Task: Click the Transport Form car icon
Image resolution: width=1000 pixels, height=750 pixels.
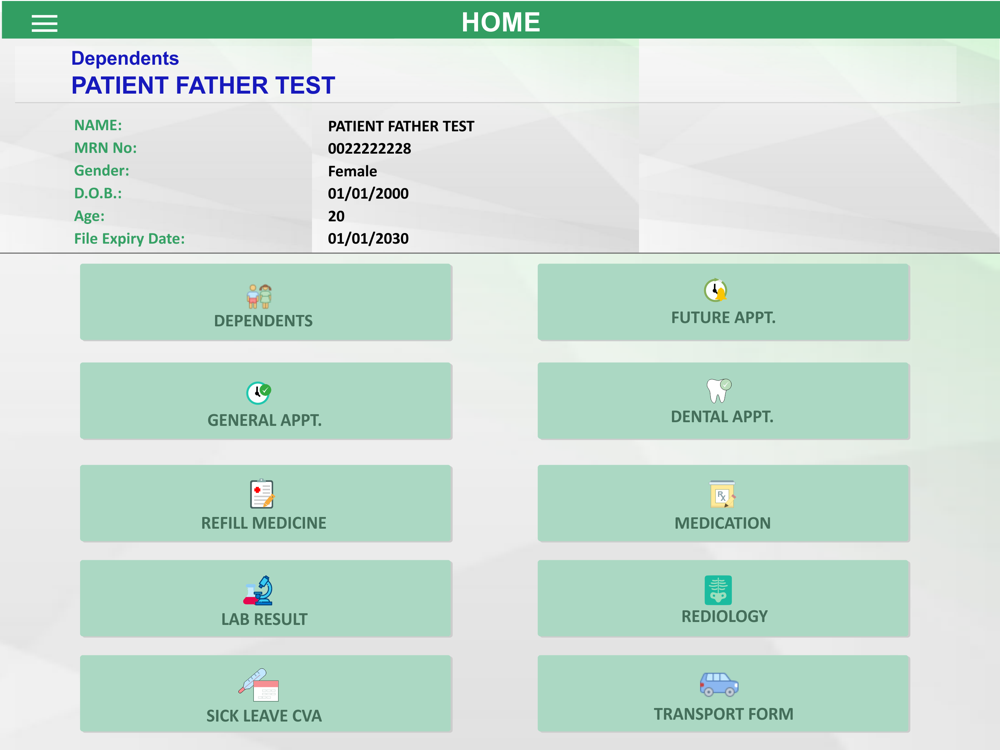Action: click(x=719, y=684)
